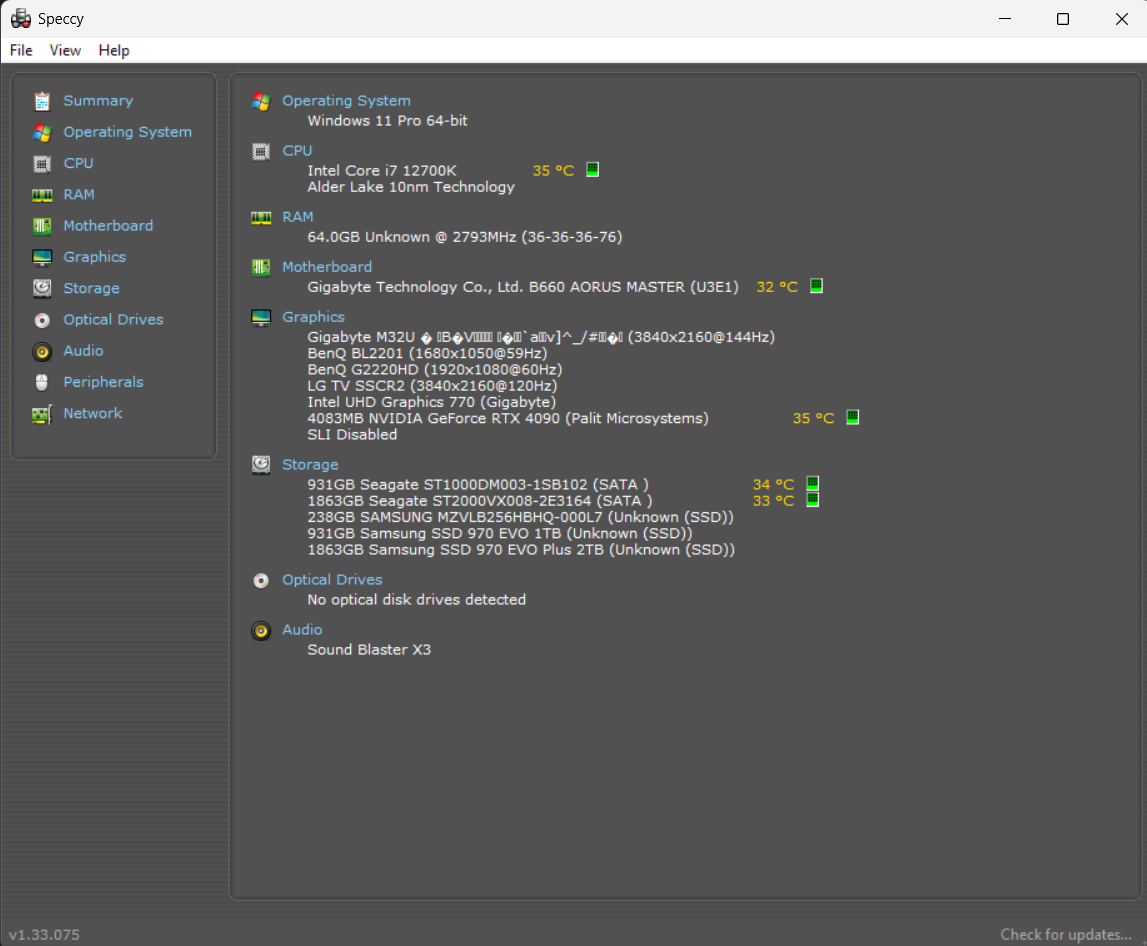Click the Audio icon in summary pane
The height and width of the screenshot is (946, 1147).
pyautogui.click(x=261, y=630)
